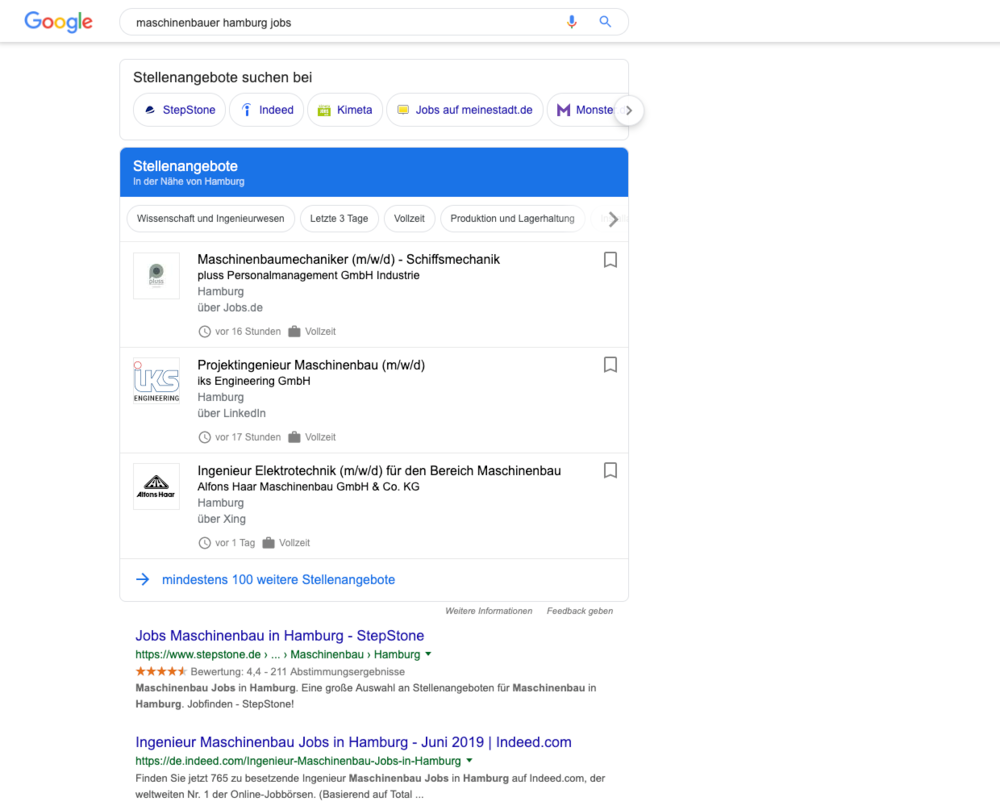1000x810 pixels.
Task: Open mindestens 100 weitere Stellenangebote link
Action: [278, 579]
